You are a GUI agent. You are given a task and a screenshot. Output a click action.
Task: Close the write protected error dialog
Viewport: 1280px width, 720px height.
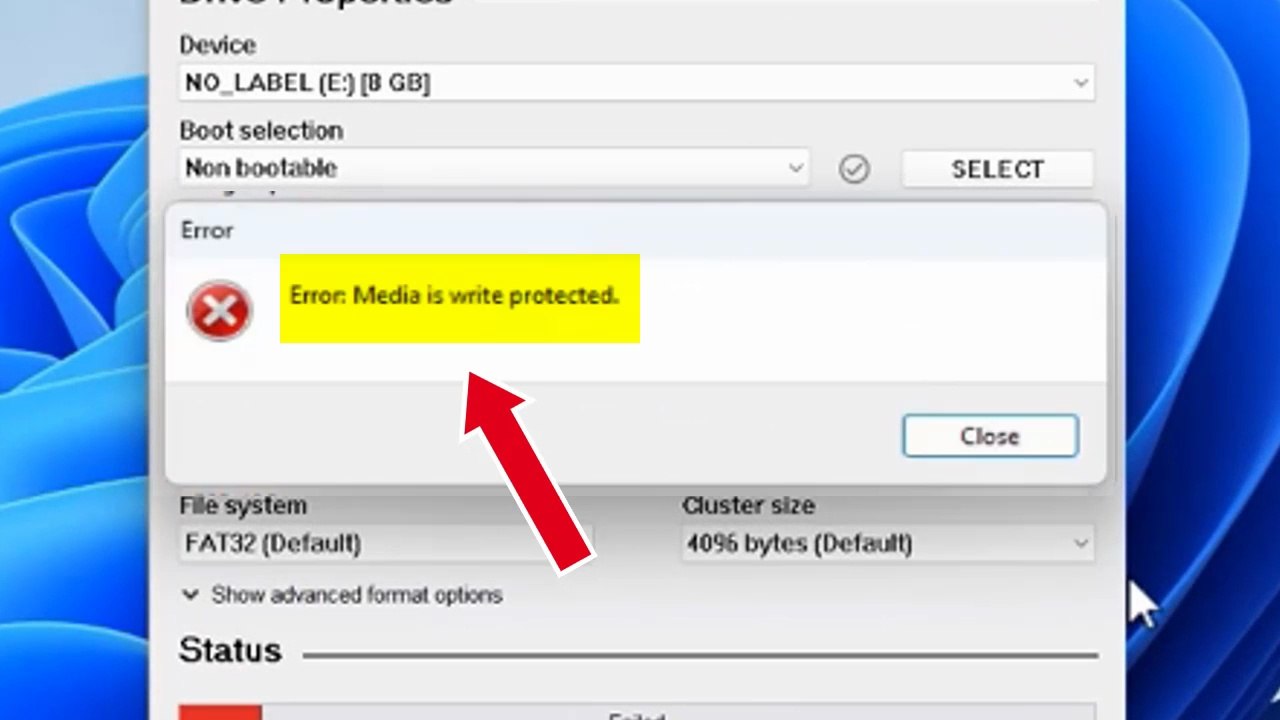pos(990,437)
